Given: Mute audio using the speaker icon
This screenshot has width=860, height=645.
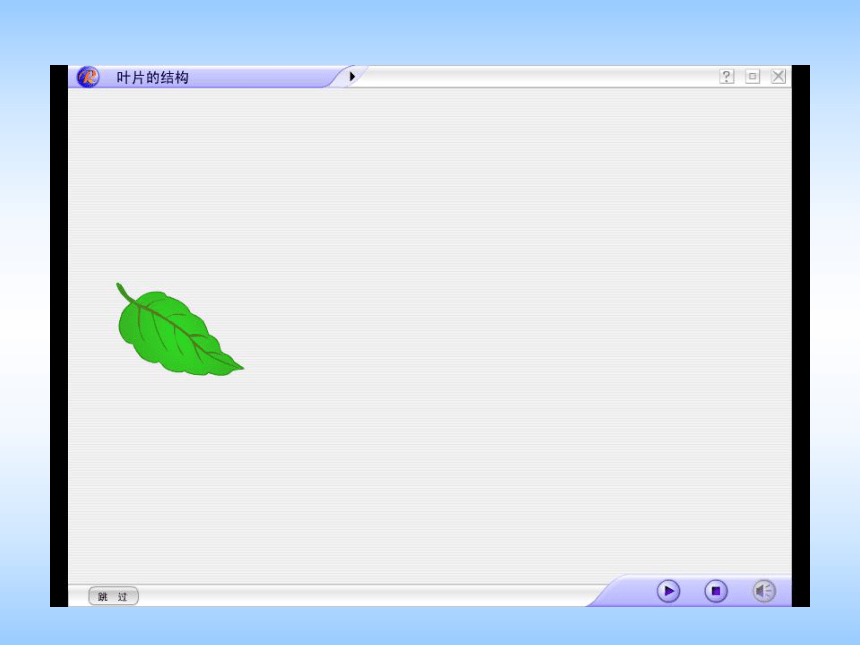Looking at the screenshot, I should tap(764, 591).
